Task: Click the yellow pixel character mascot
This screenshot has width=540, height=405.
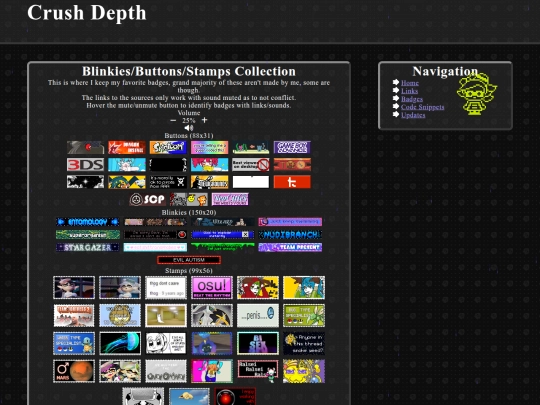Action: (x=477, y=94)
